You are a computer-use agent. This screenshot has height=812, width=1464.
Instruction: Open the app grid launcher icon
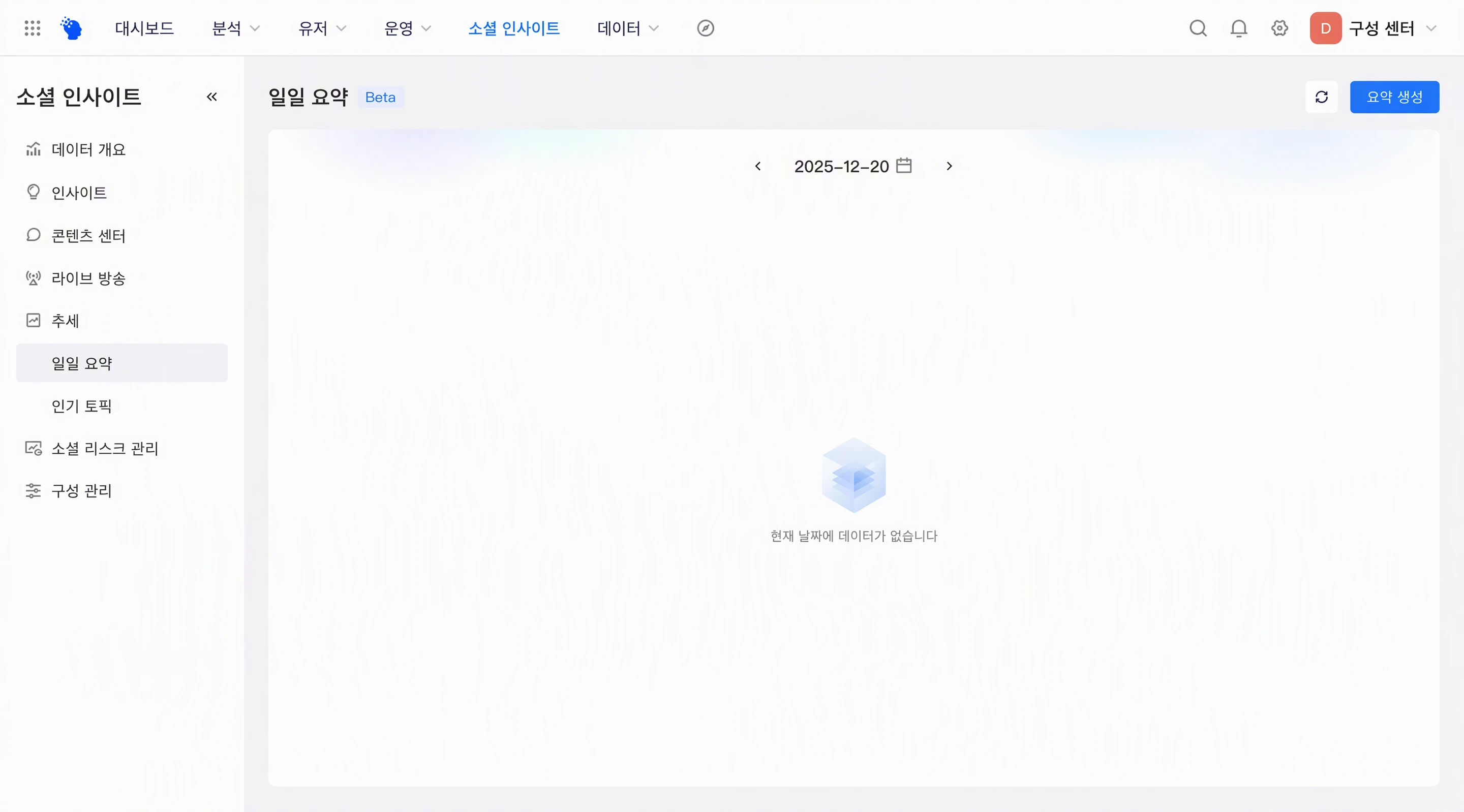(33, 28)
